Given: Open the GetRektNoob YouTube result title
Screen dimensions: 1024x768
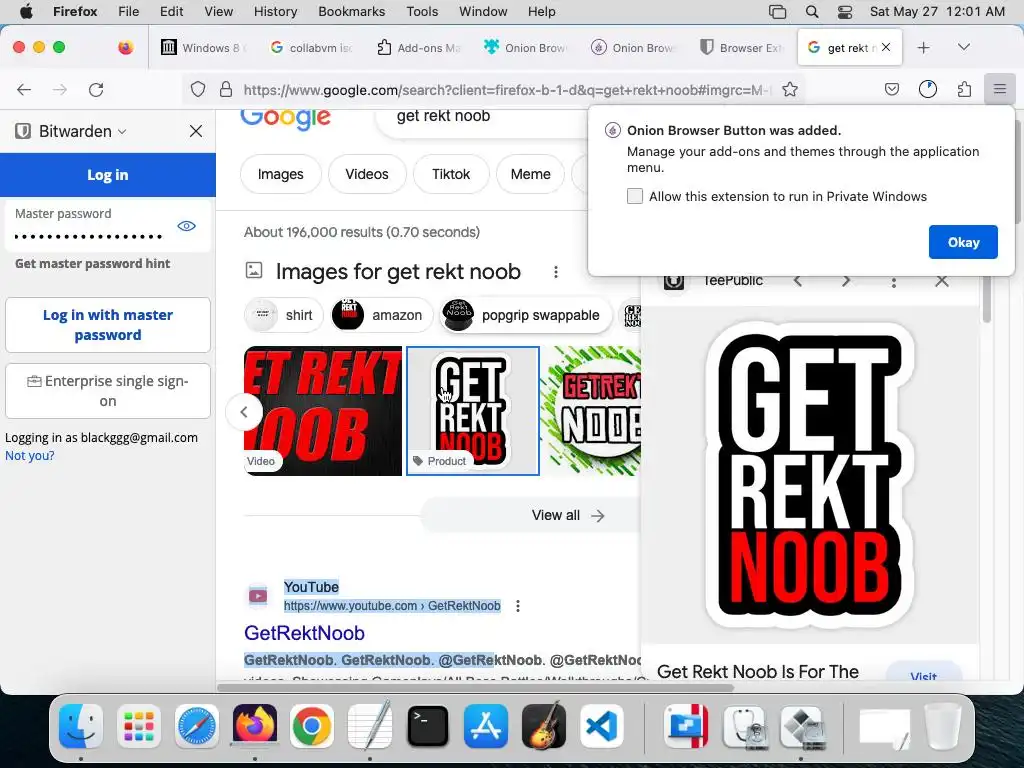Looking at the screenshot, I should [x=304, y=633].
